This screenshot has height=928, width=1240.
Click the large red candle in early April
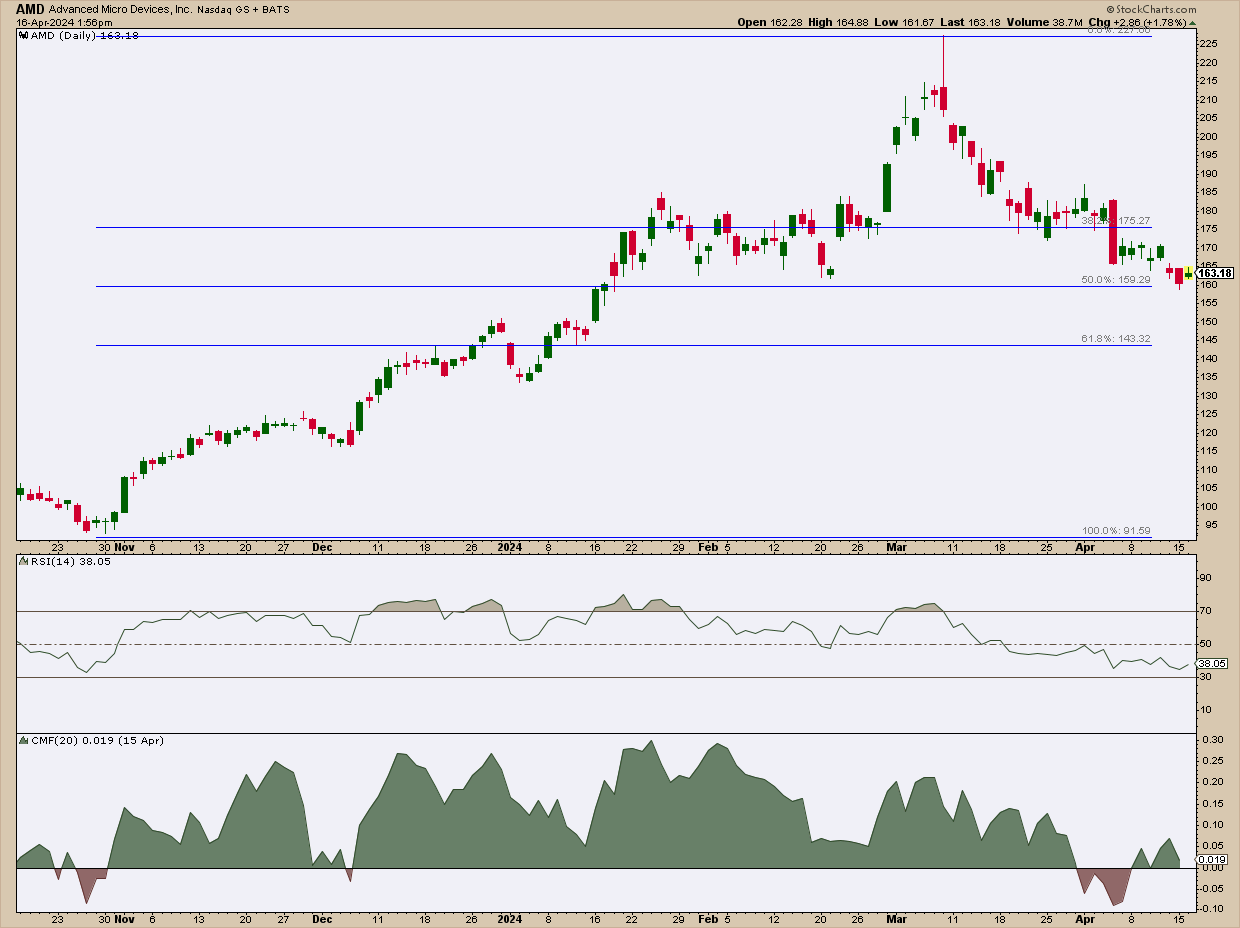tap(1112, 232)
